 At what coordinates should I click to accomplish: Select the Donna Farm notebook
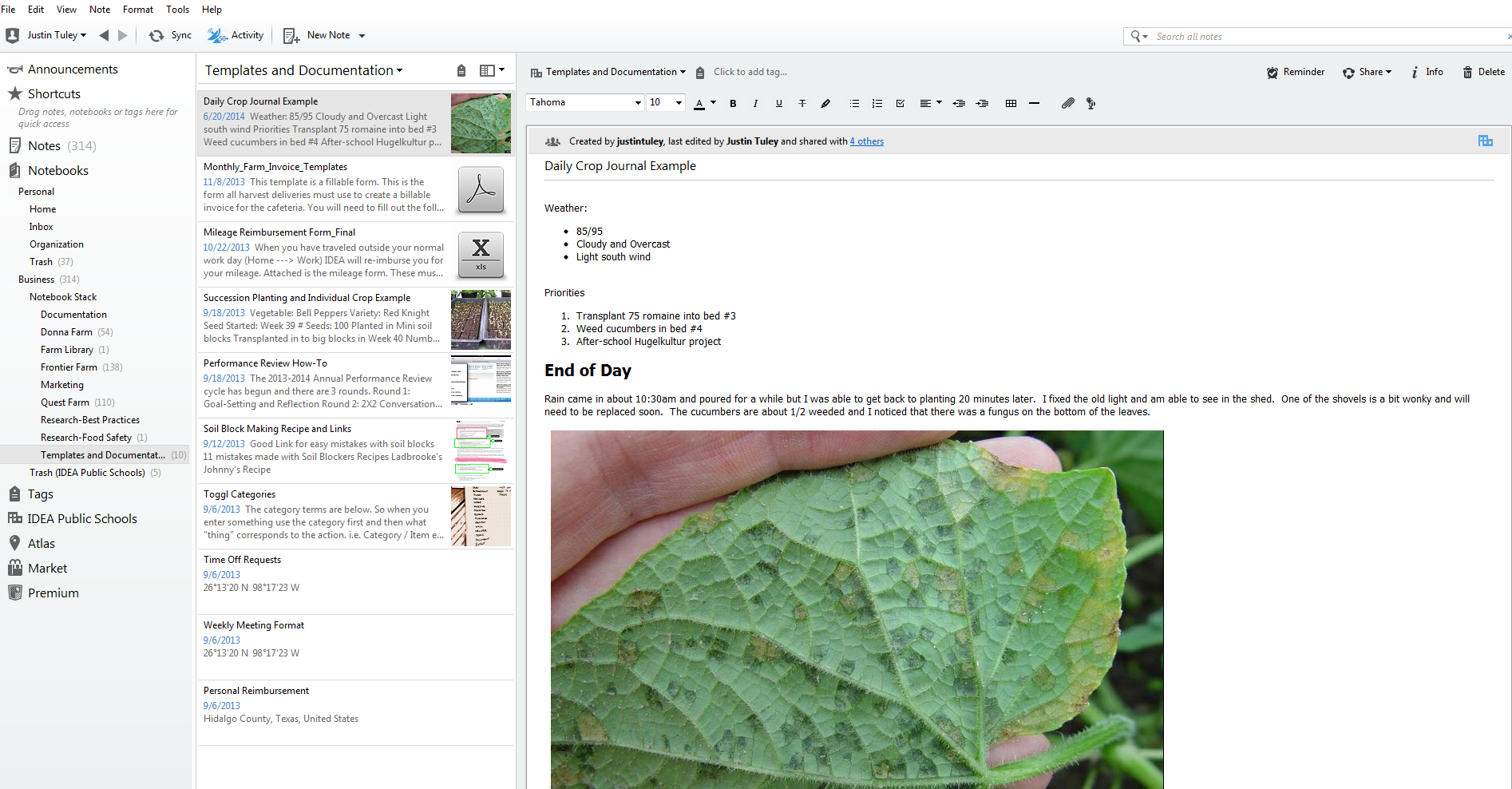(66, 332)
